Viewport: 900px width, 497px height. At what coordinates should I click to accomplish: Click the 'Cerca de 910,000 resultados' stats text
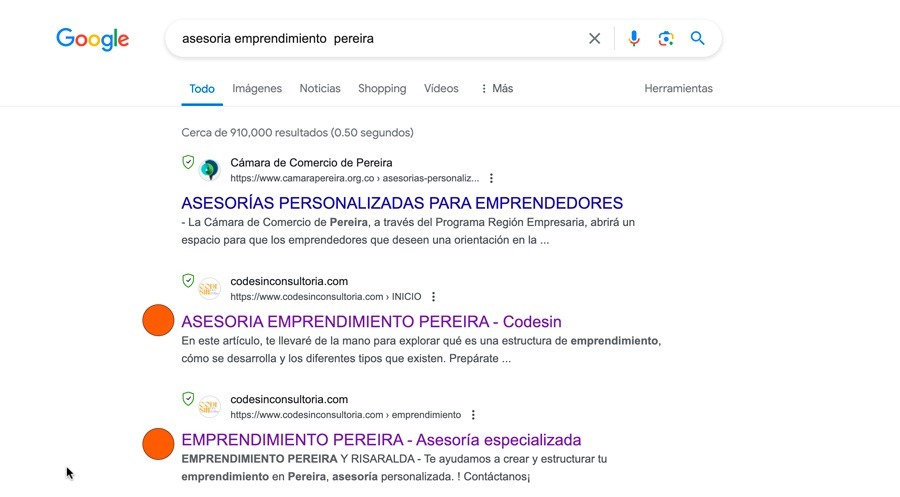tap(297, 133)
